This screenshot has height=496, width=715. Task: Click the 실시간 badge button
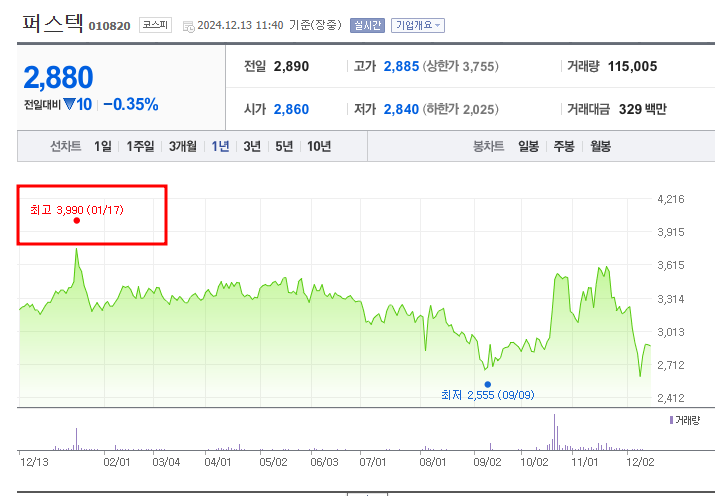coord(368,26)
